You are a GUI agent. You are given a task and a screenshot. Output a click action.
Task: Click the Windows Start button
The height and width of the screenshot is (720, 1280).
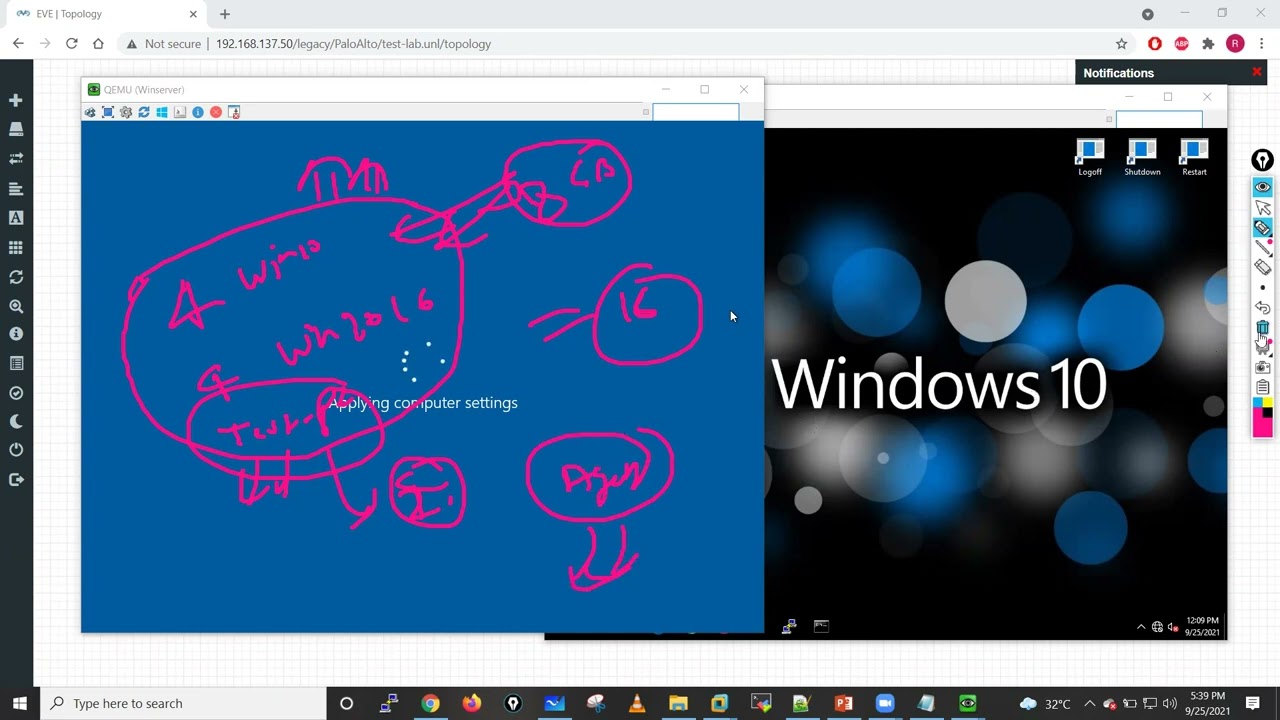(x=19, y=703)
